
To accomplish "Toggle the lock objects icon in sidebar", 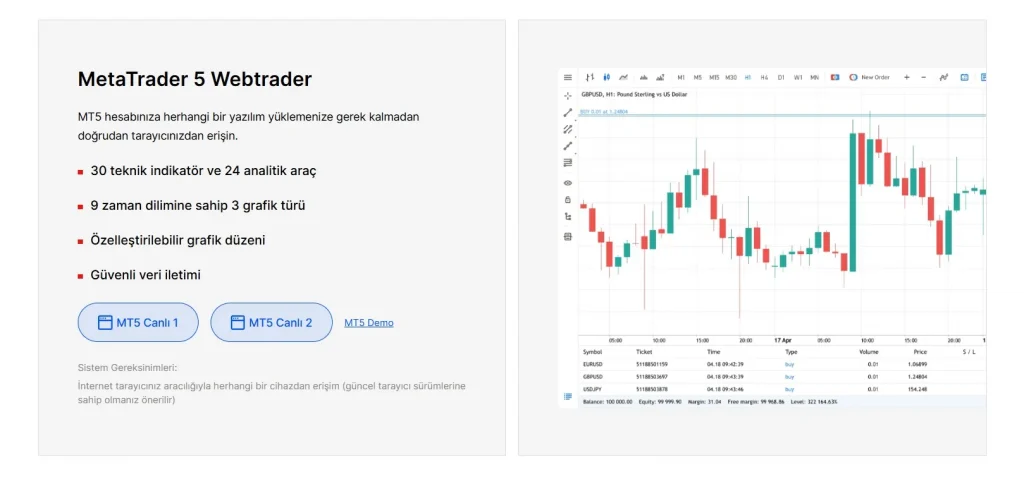I will 568,199.
